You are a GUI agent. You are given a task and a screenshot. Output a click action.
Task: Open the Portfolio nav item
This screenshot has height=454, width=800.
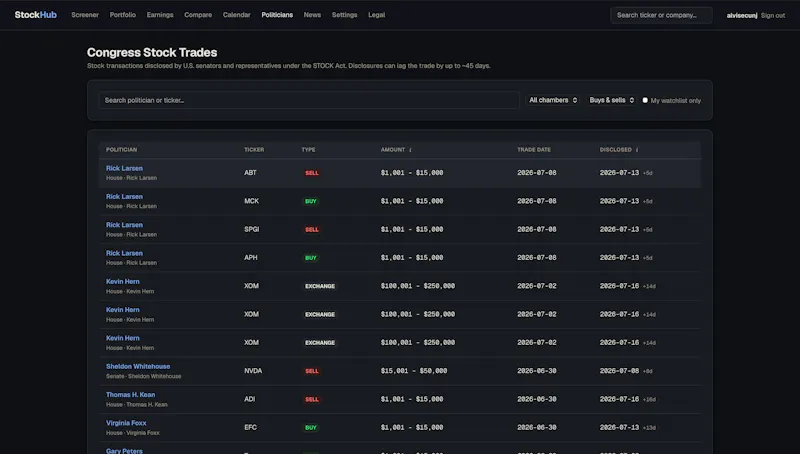pos(122,15)
